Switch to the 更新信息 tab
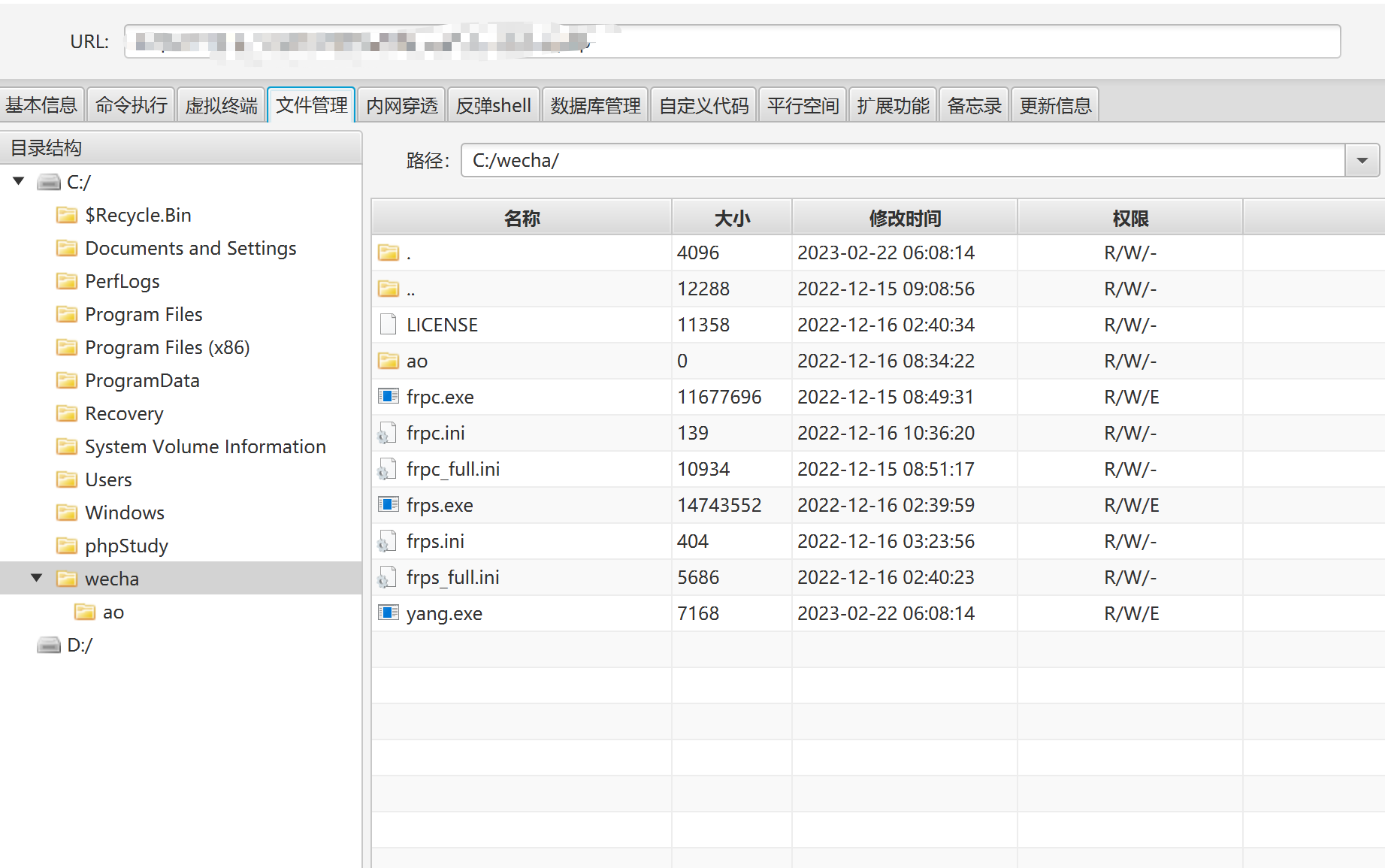Screen dimensions: 1385x868 tap(1055, 105)
